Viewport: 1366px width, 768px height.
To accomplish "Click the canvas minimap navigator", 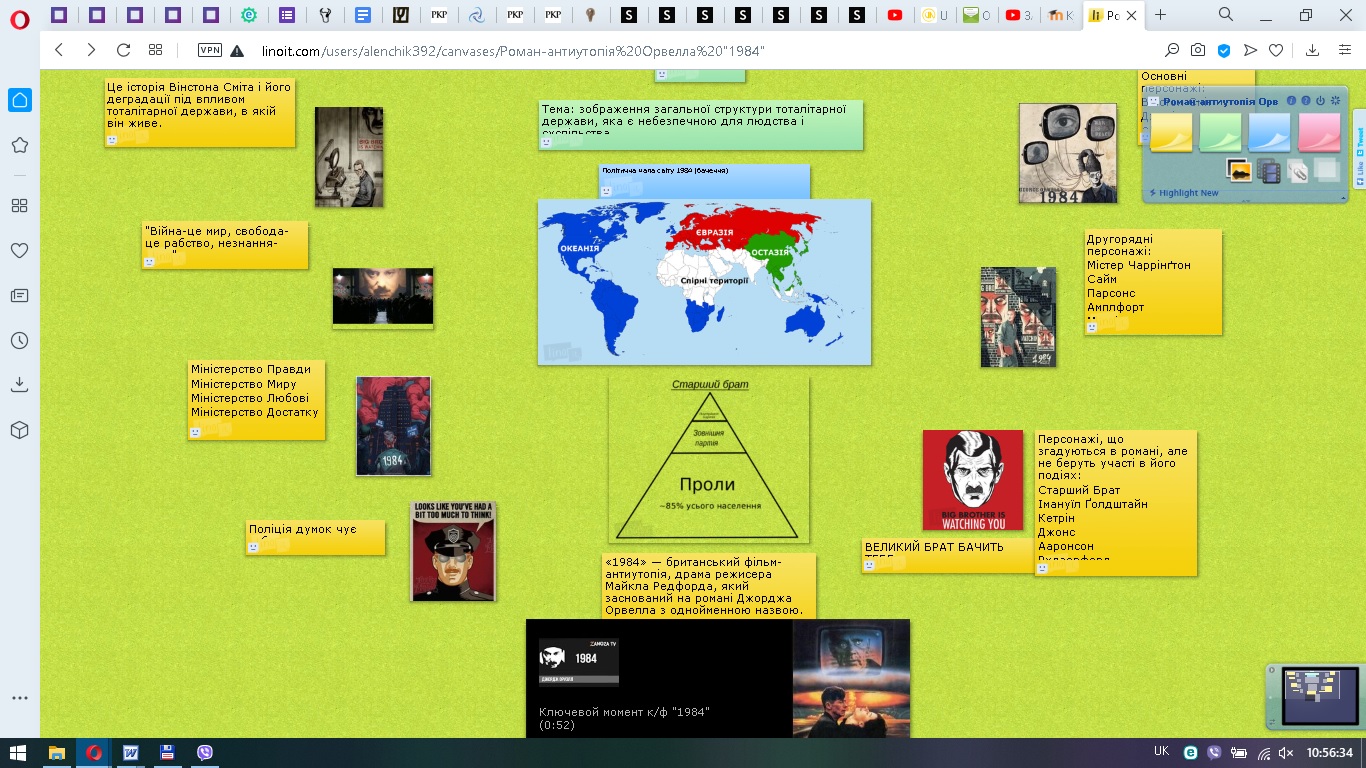I will coord(1318,697).
